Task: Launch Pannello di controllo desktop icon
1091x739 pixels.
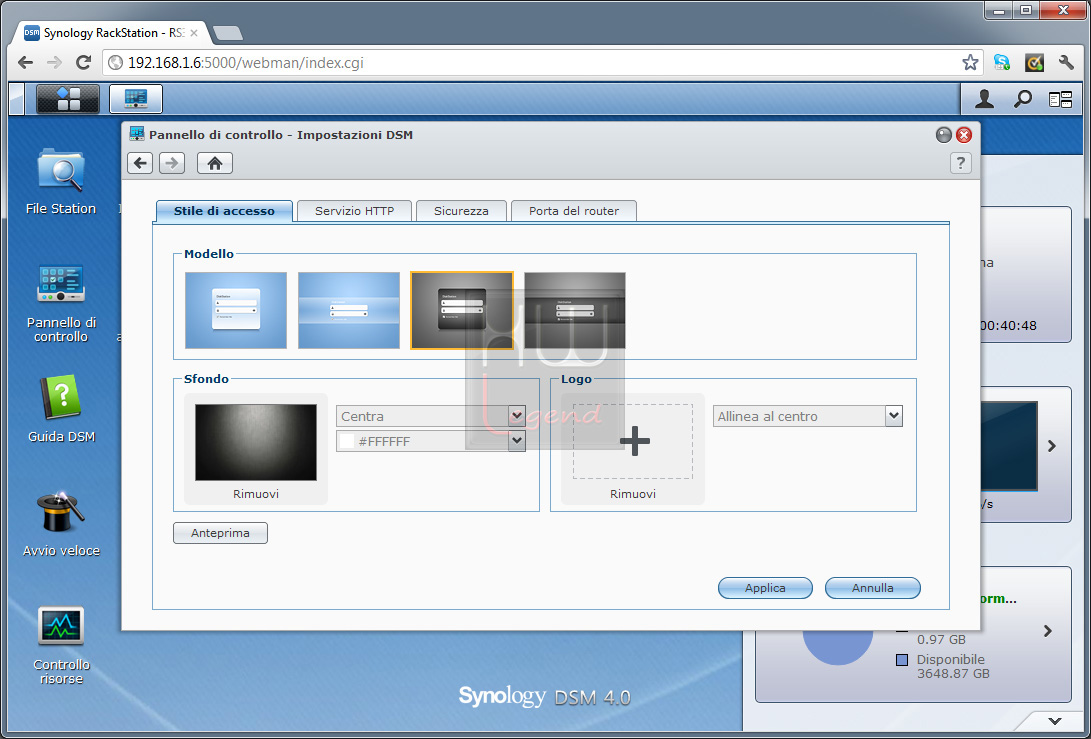Action: tap(61, 303)
